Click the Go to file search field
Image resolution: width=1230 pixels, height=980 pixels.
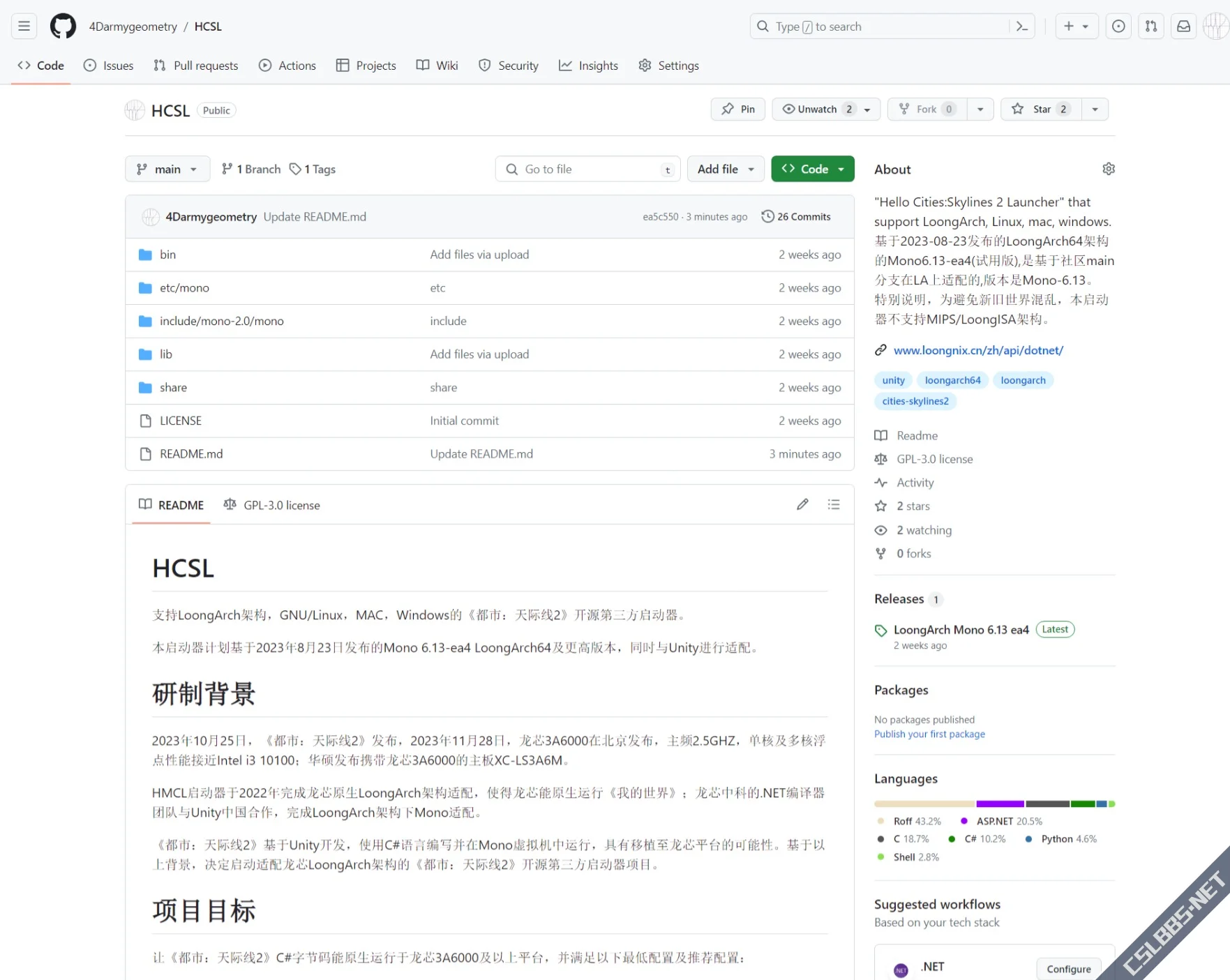(587, 169)
